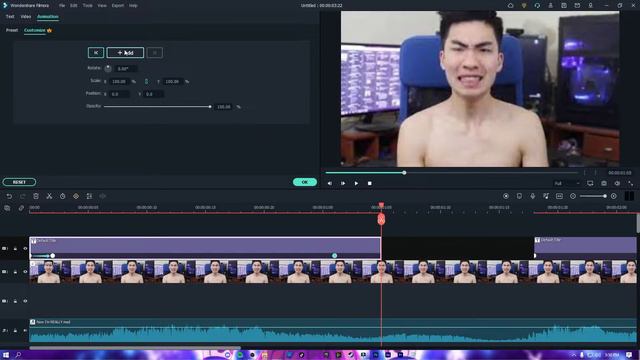Switch to the Text tab
This screenshot has width=640, height=360.
(x=10, y=17)
